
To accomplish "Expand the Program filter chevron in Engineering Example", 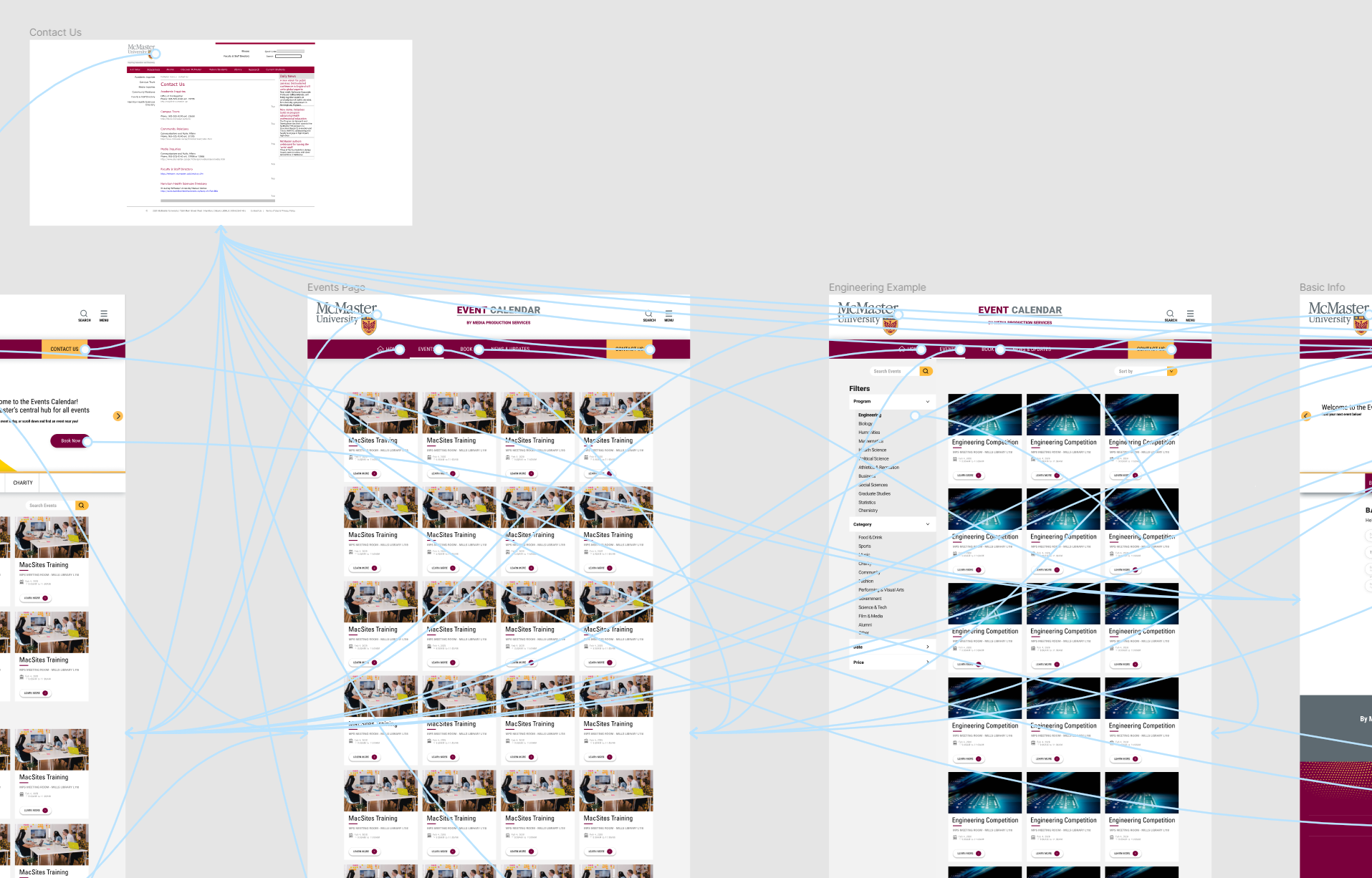I will (928, 402).
